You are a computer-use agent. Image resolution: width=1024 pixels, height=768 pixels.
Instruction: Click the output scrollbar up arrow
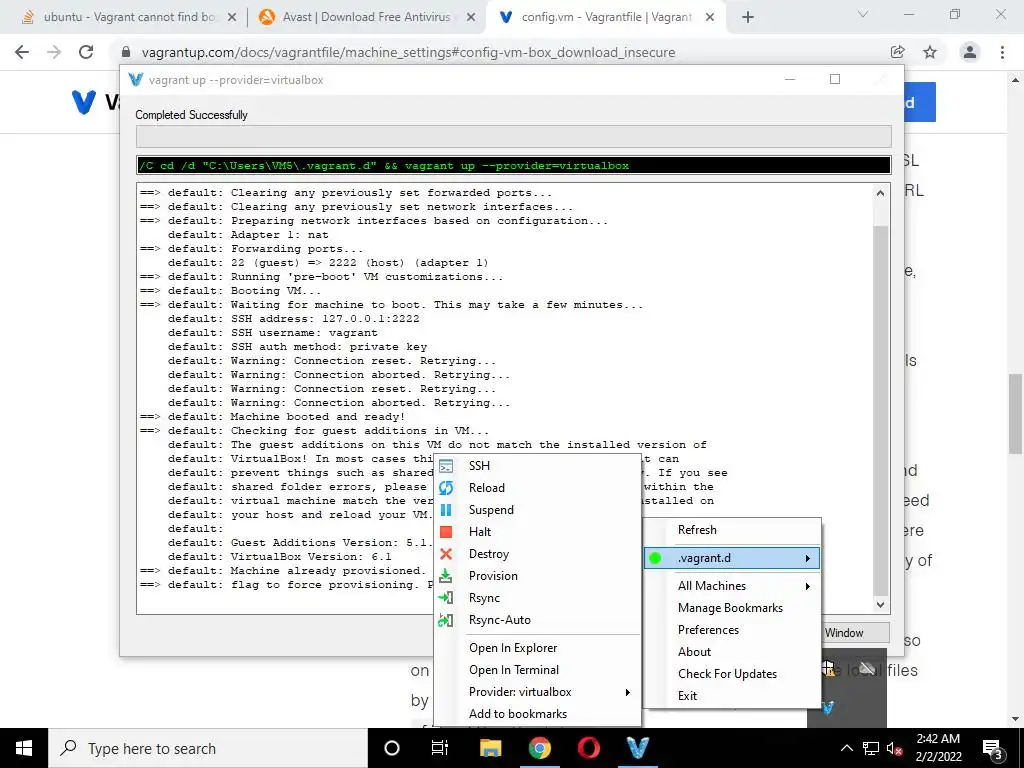(x=880, y=193)
